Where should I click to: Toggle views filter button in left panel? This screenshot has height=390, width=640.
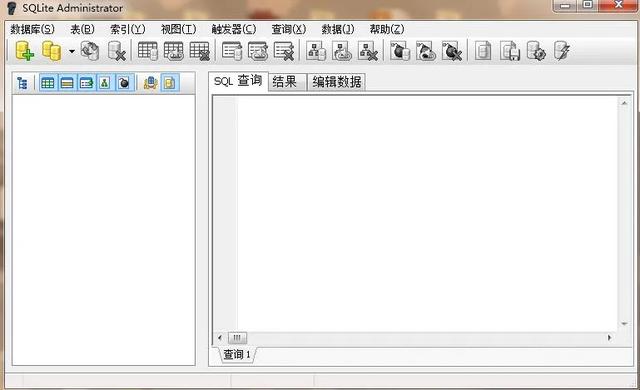(x=86, y=83)
